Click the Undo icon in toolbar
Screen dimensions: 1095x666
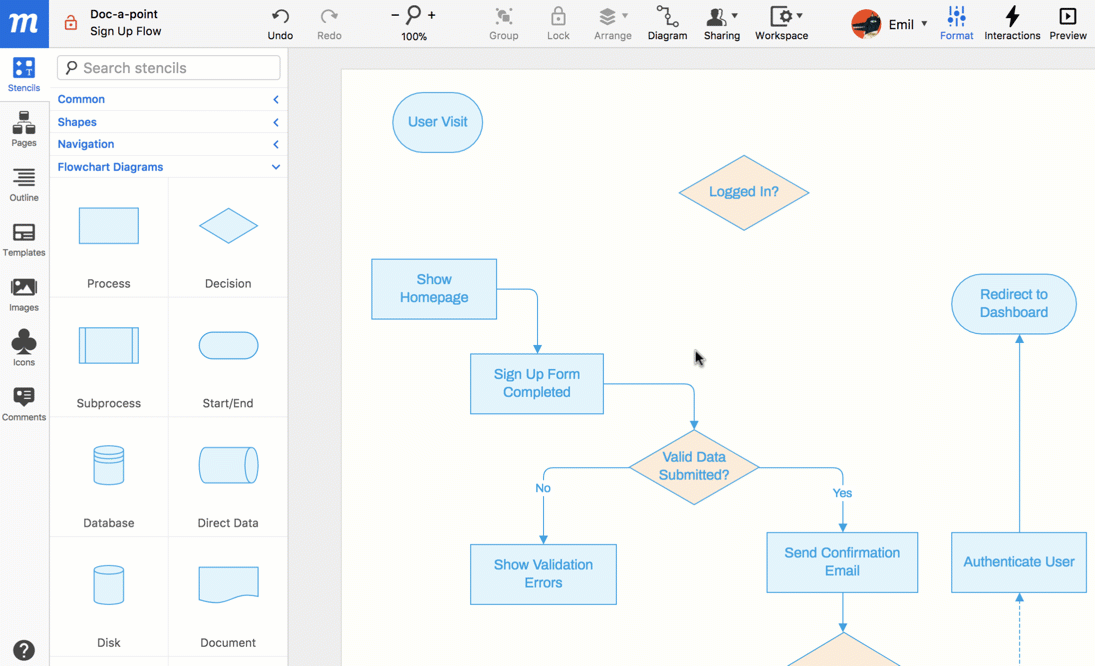[x=280, y=17]
